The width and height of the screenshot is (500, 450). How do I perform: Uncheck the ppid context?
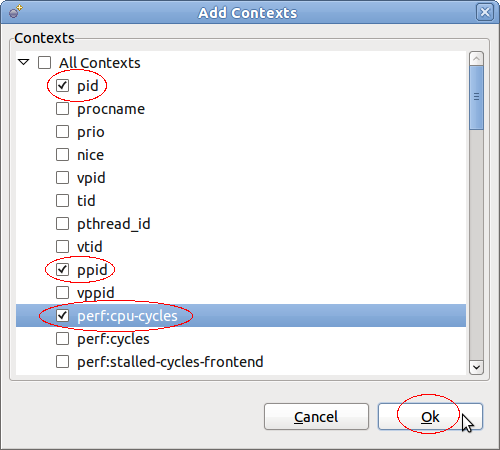click(62, 269)
